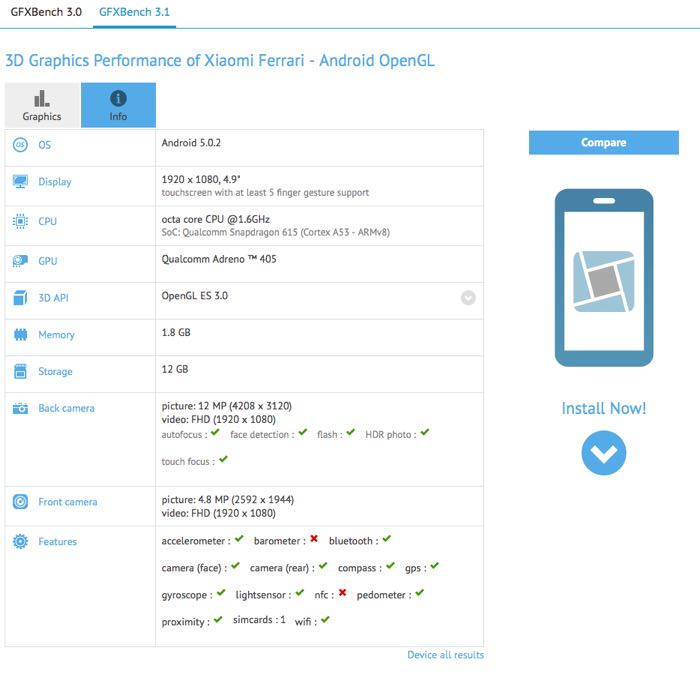The image size is (700, 687).
Task: Click the Storage row label
Action: 55,371
